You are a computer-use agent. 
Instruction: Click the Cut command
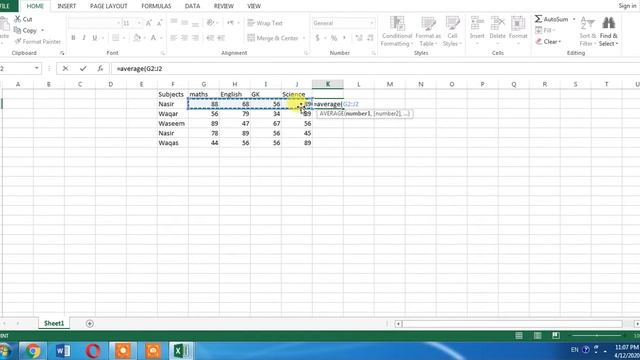click(23, 19)
